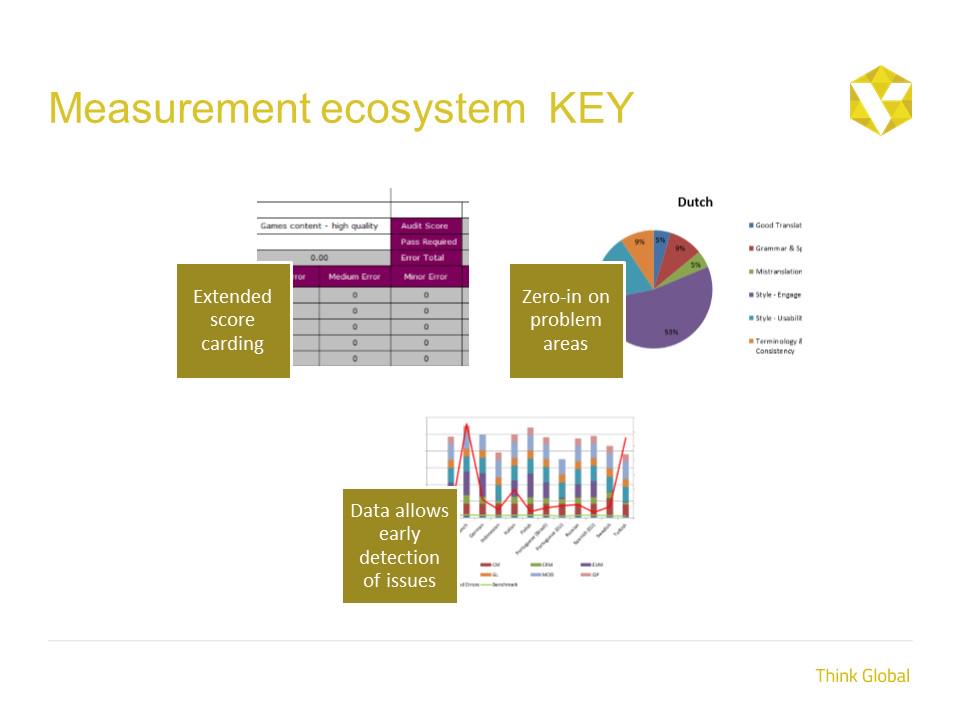Viewport: 960px width, 720px height.
Task: Select the 'Think Global' footer text
Action: click(863, 676)
